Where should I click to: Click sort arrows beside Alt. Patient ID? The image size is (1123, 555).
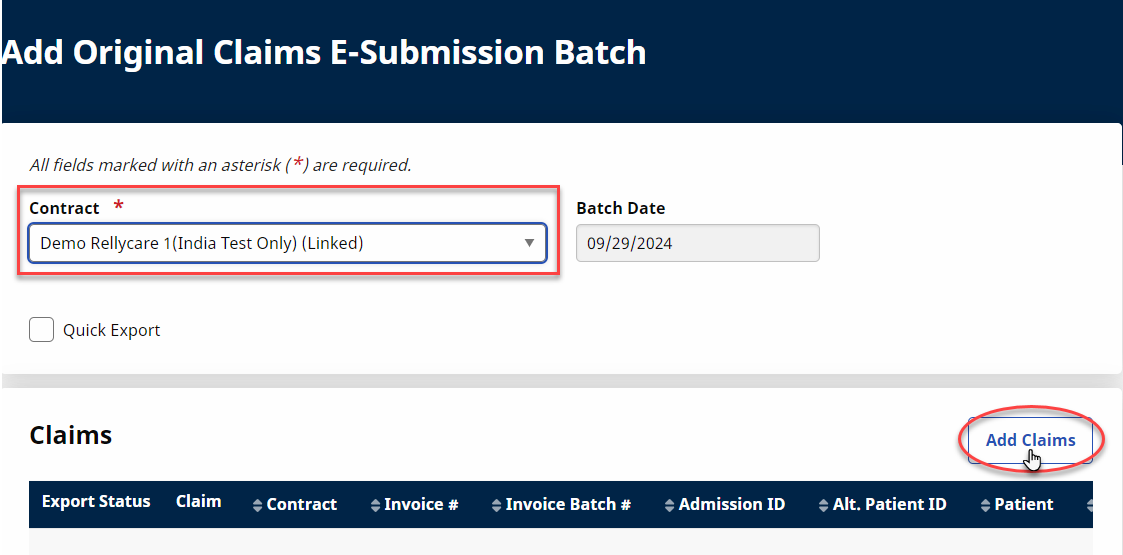[x=824, y=505]
